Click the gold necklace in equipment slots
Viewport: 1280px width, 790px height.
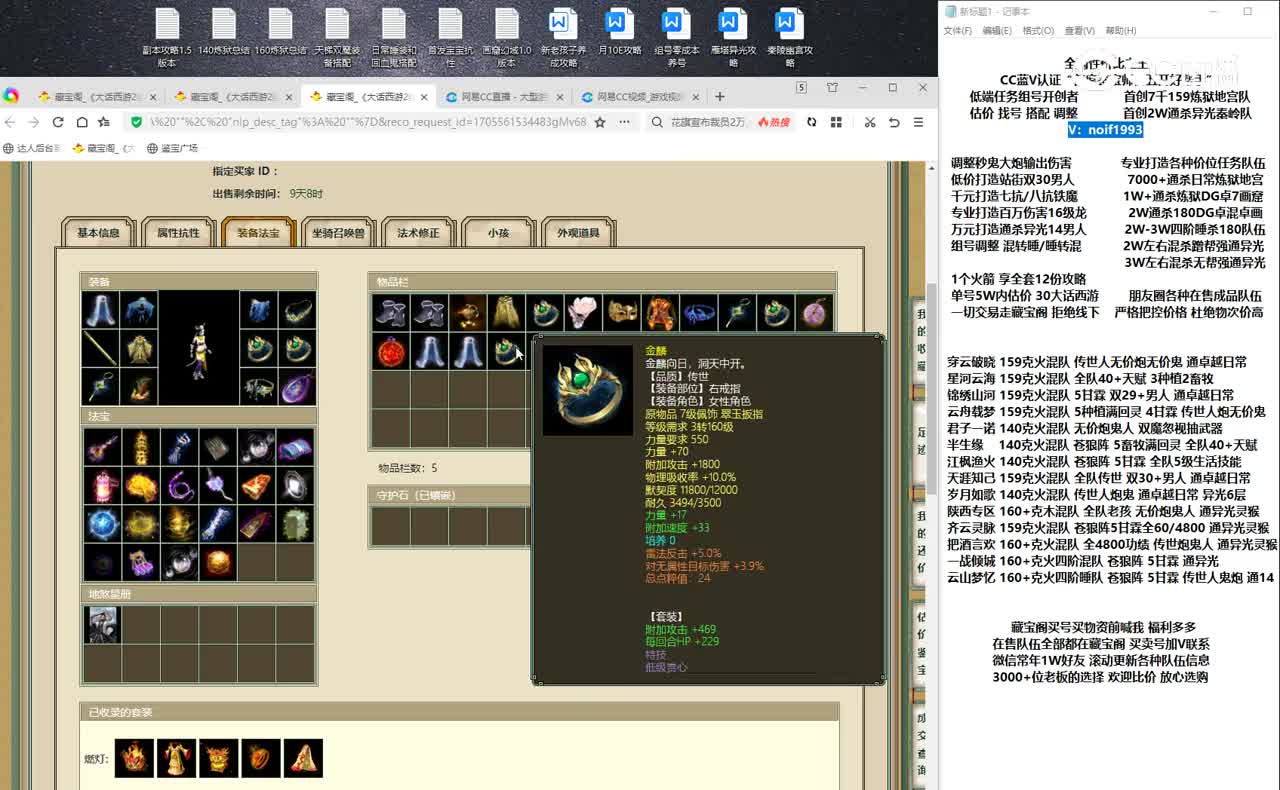297,310
